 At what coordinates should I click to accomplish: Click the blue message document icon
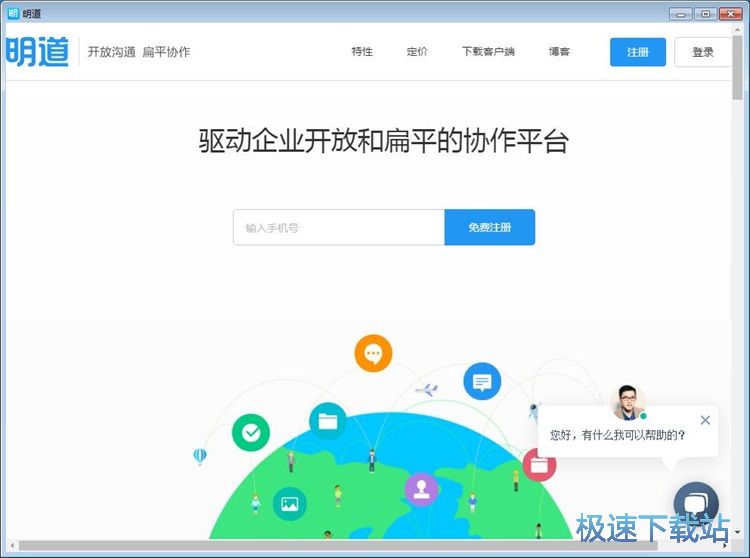pos(482,381)
